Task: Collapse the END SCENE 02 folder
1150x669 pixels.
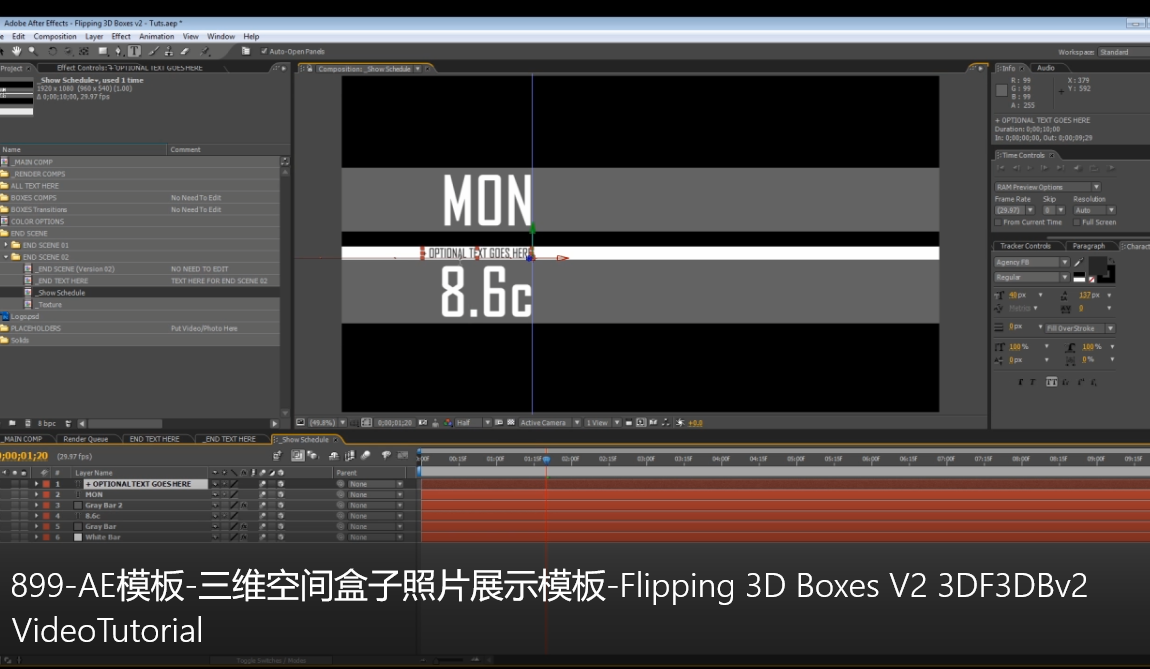Action: point(6,257)
